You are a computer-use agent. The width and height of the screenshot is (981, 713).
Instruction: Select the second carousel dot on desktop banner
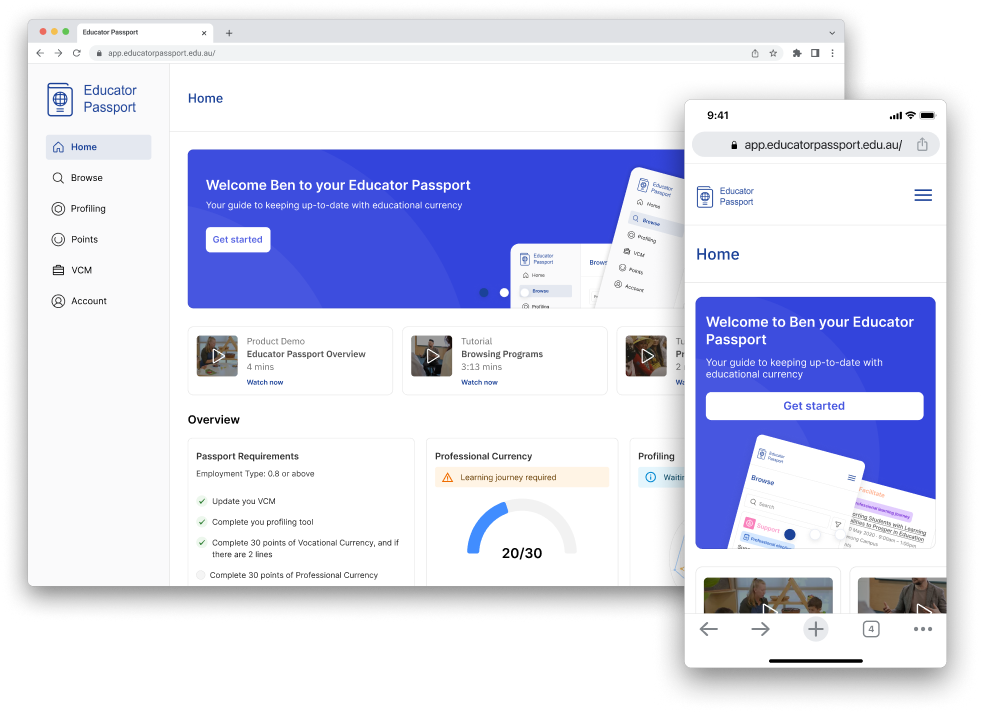pyautogui.click(x=504, y=293)
